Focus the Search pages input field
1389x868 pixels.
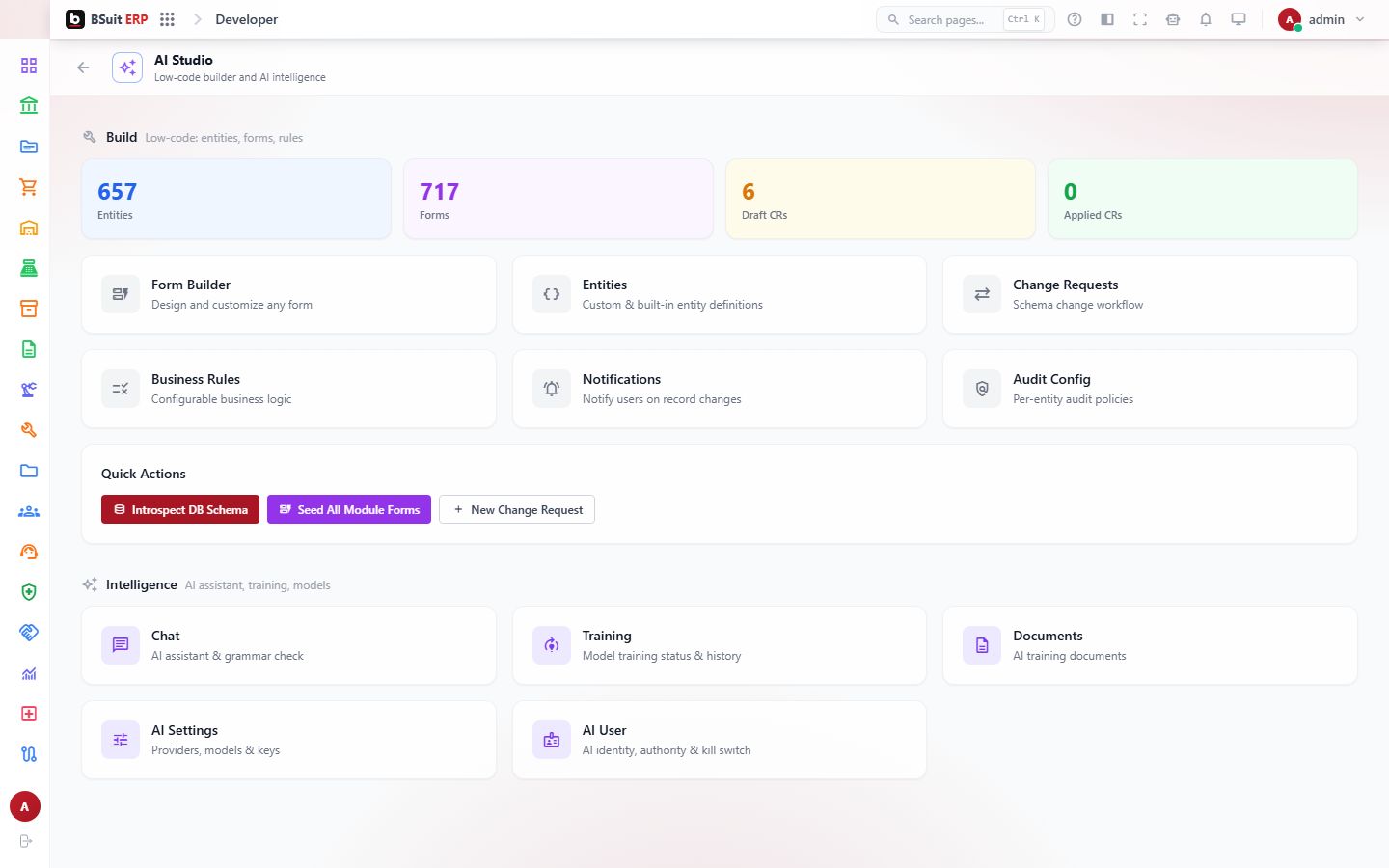pyautogui.click(x=965, y=19)
